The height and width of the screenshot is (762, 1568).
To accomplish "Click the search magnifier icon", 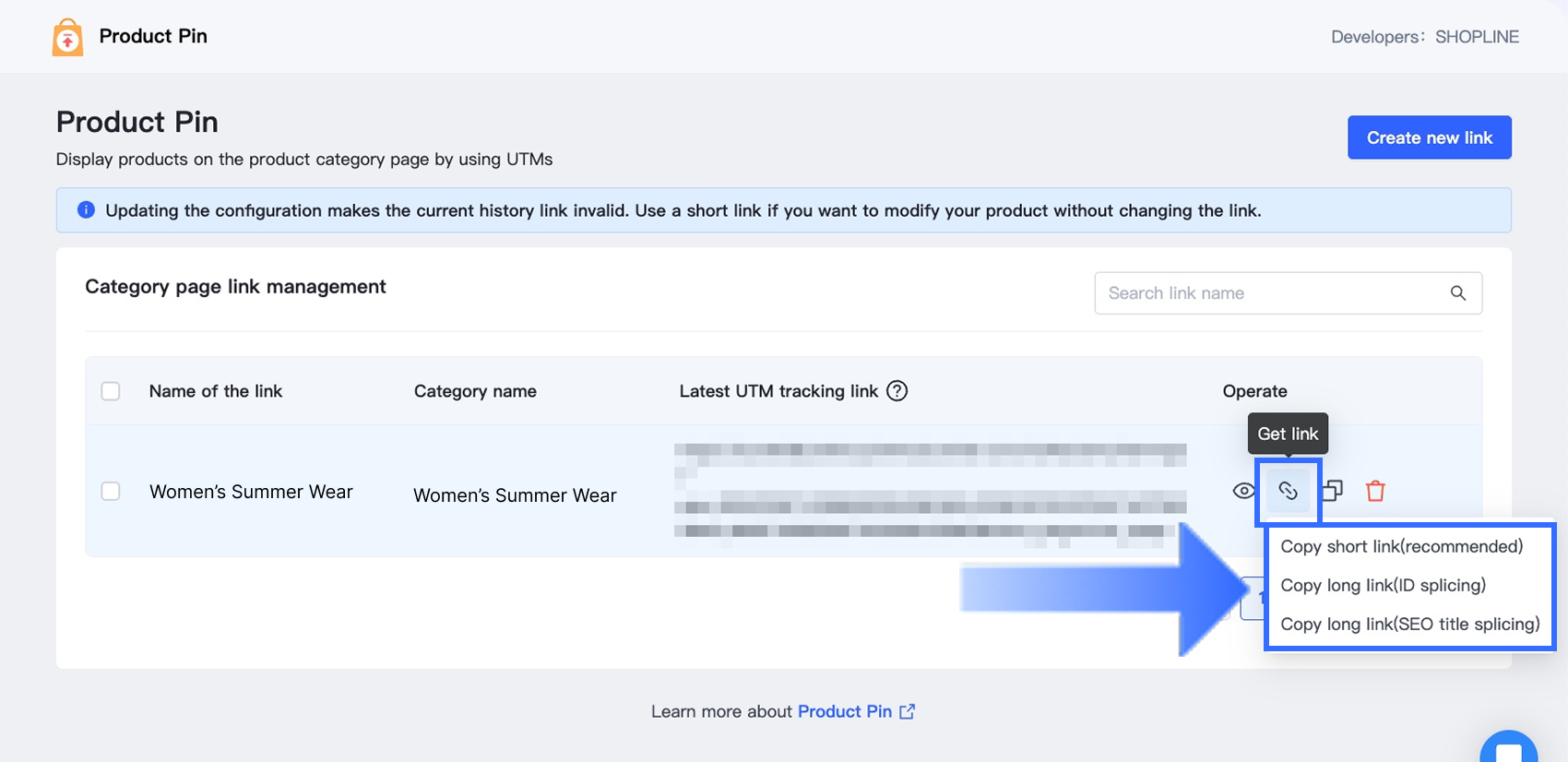I will [1457, 293].
